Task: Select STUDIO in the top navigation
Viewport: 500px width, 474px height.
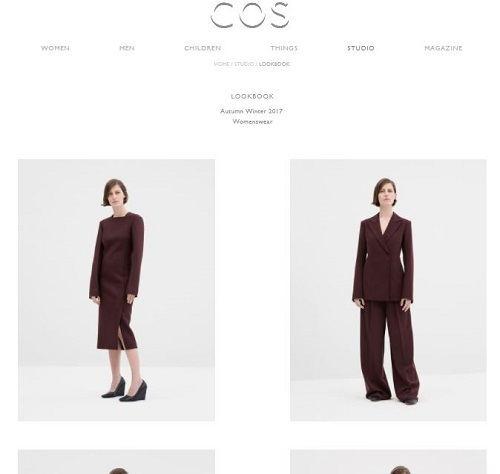Action: pyautogui.click(x=361, y=48)
